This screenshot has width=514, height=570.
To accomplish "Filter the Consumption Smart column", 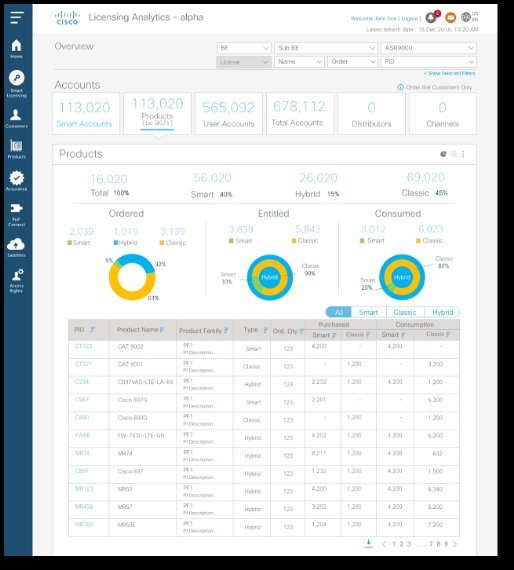I will tap(403, 335).
